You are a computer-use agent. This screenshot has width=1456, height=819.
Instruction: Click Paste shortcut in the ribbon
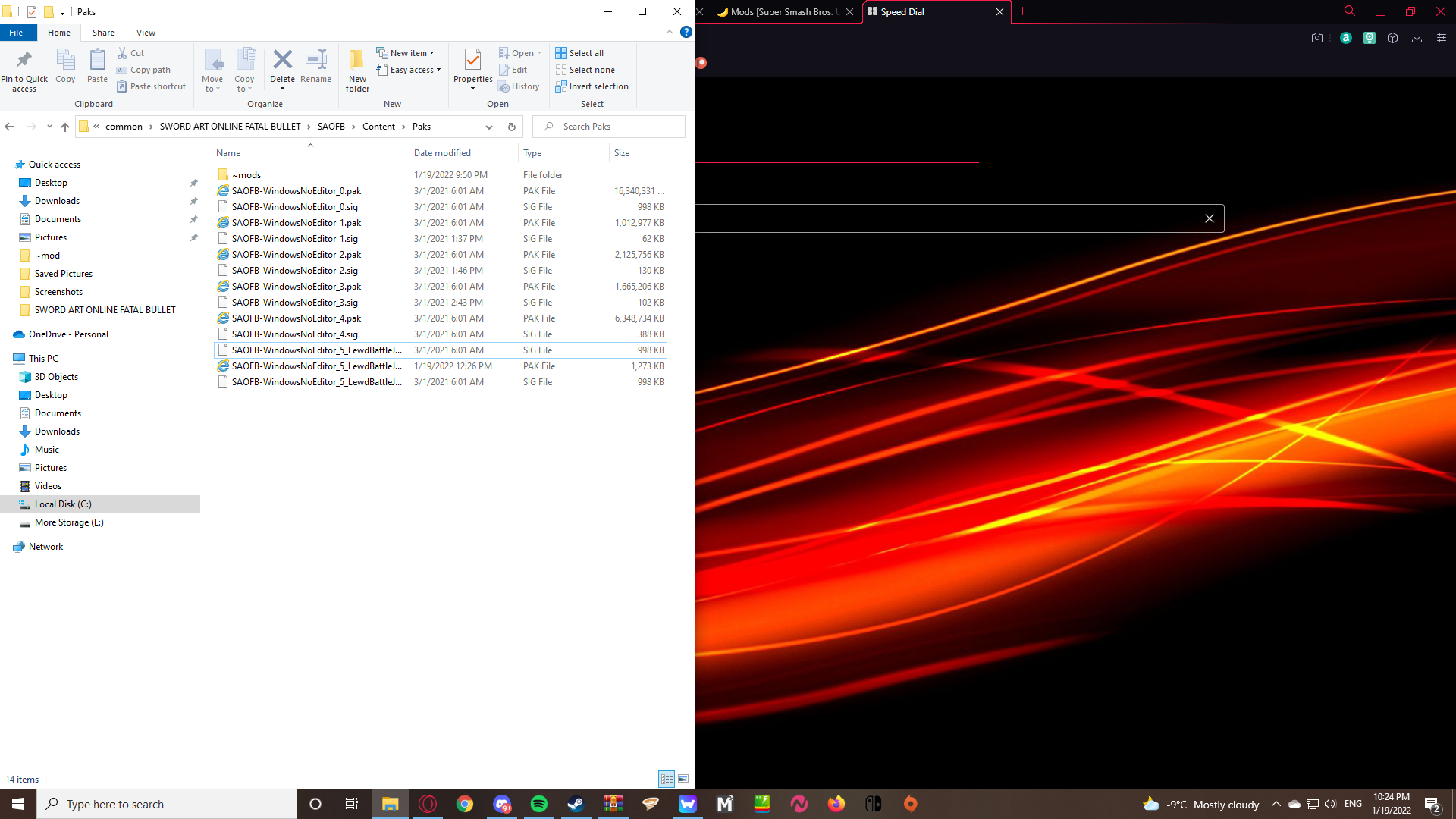151,86
